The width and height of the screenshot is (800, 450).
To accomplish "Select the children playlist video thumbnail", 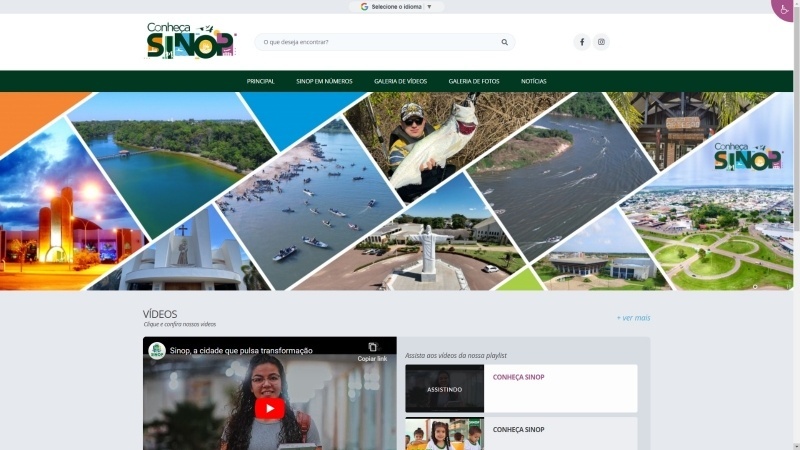I will (444, 434).
